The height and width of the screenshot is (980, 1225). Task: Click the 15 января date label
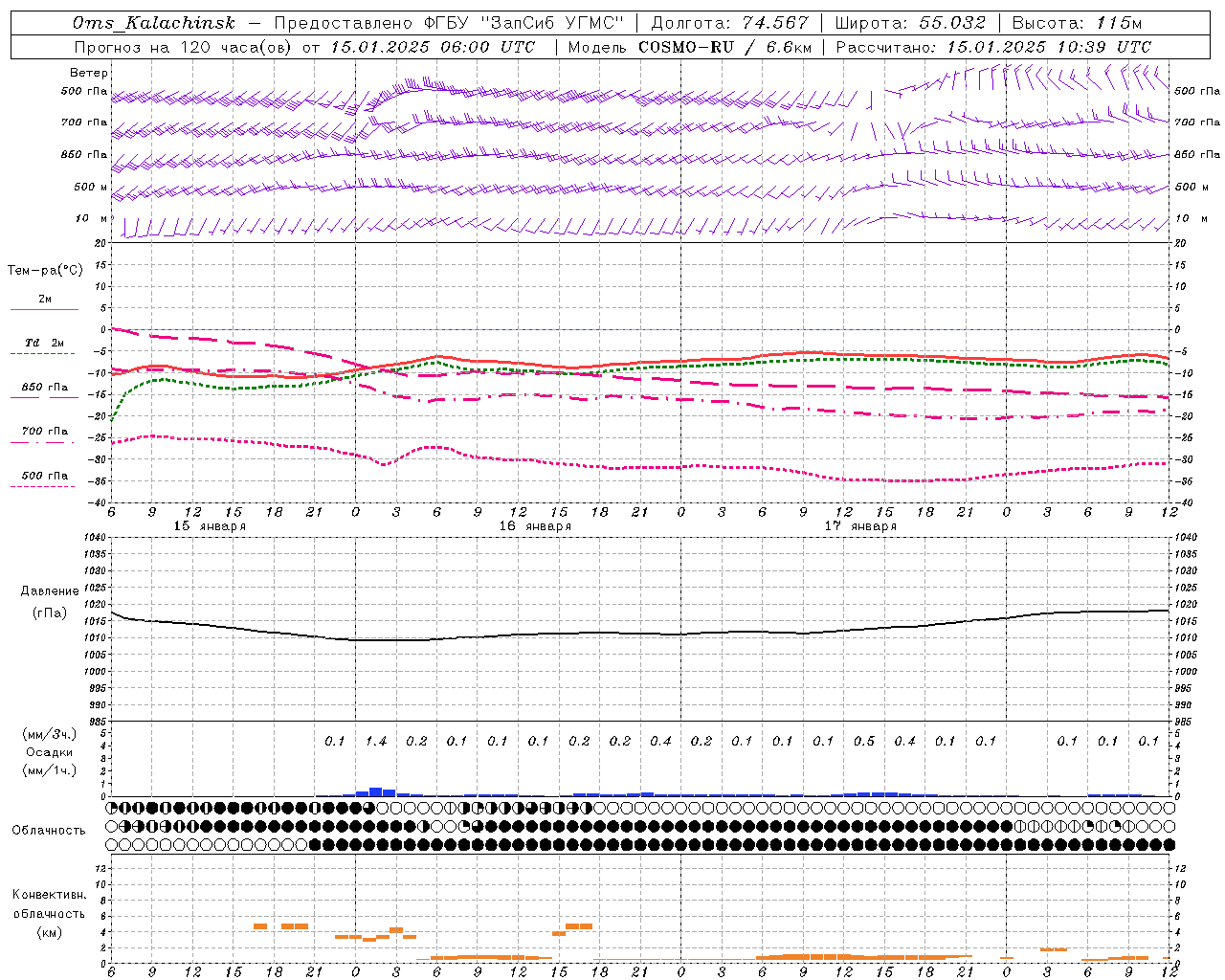click(x=210, y=526)
